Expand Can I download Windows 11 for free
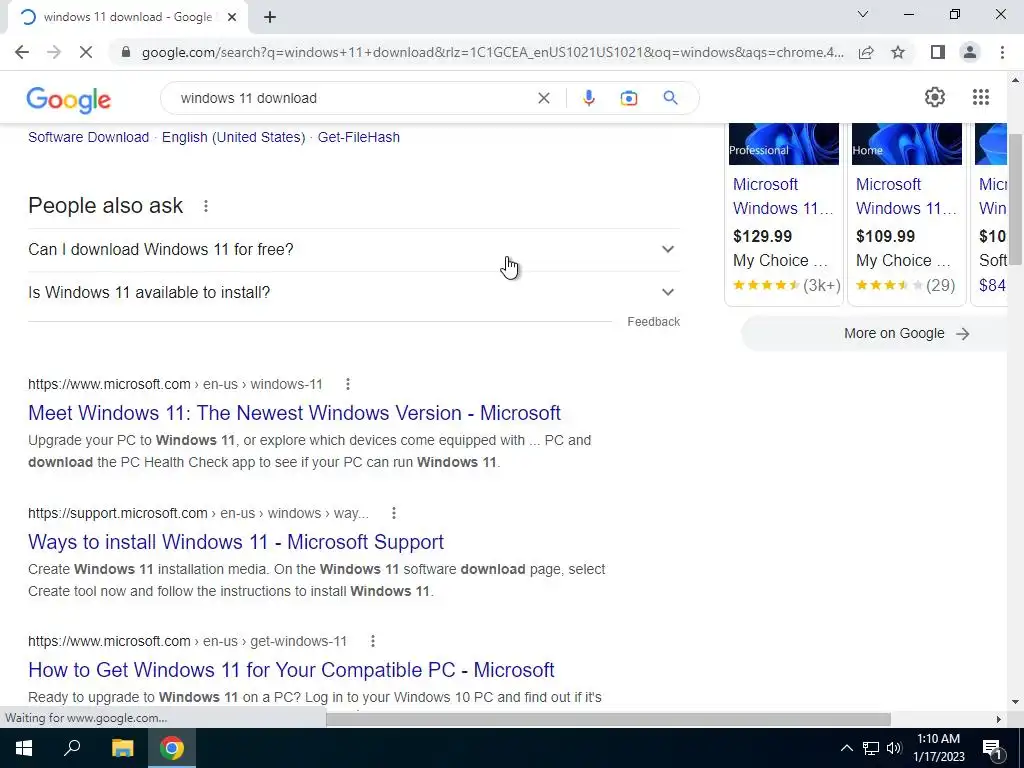 [x=354, y=249]
